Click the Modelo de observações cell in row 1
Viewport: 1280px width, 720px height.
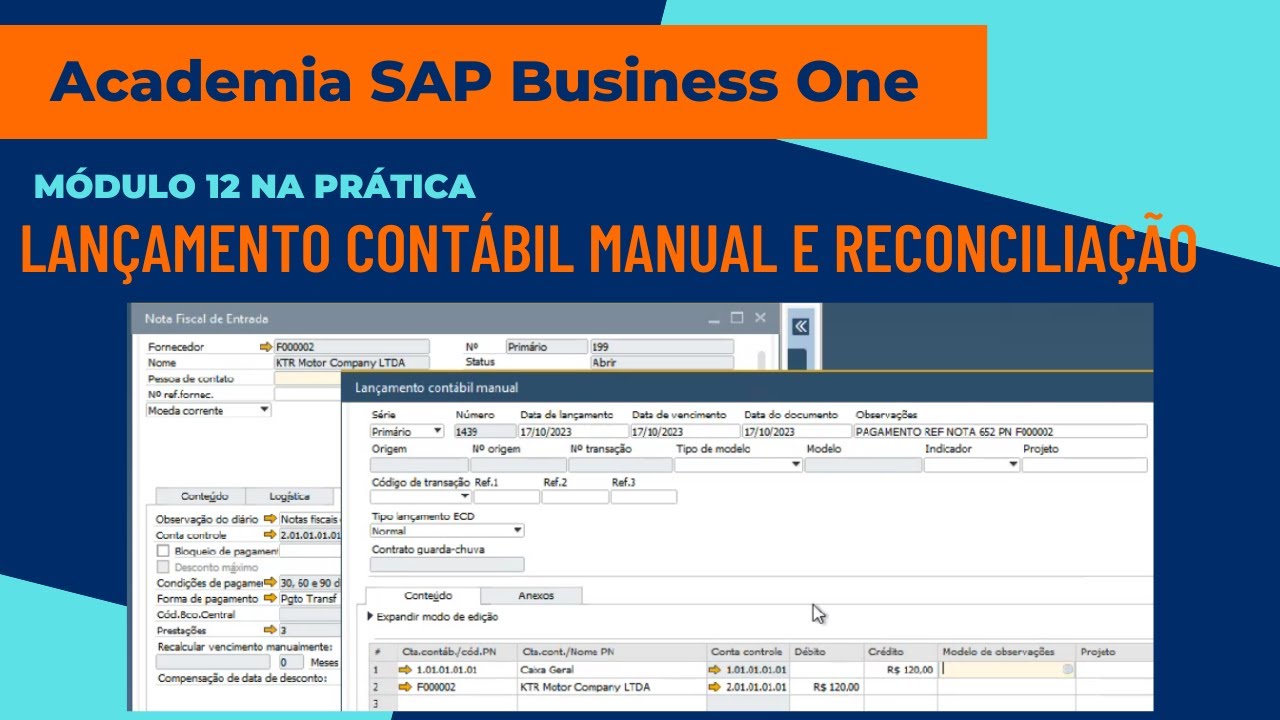pos(1008,670)
